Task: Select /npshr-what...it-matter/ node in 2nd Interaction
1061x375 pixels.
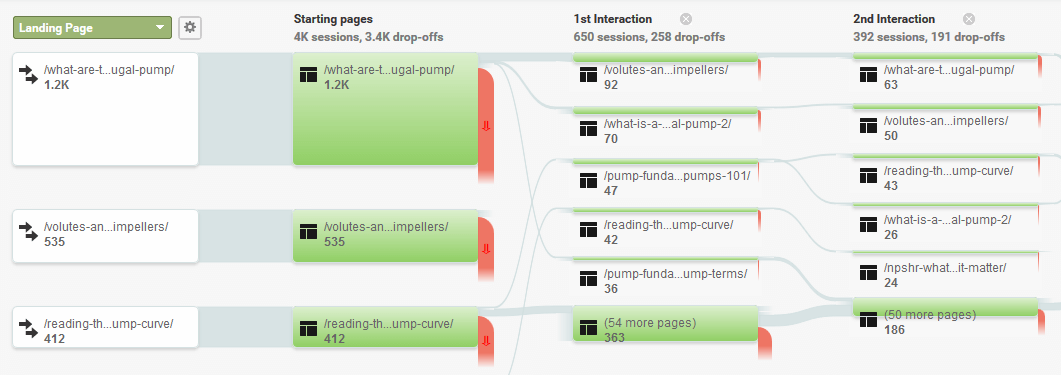Action: (945, 273)
